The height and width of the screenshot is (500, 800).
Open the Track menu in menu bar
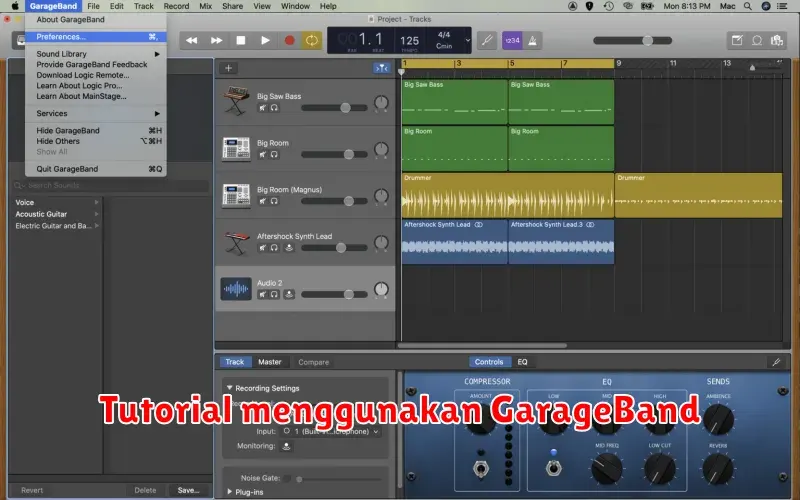143,6
